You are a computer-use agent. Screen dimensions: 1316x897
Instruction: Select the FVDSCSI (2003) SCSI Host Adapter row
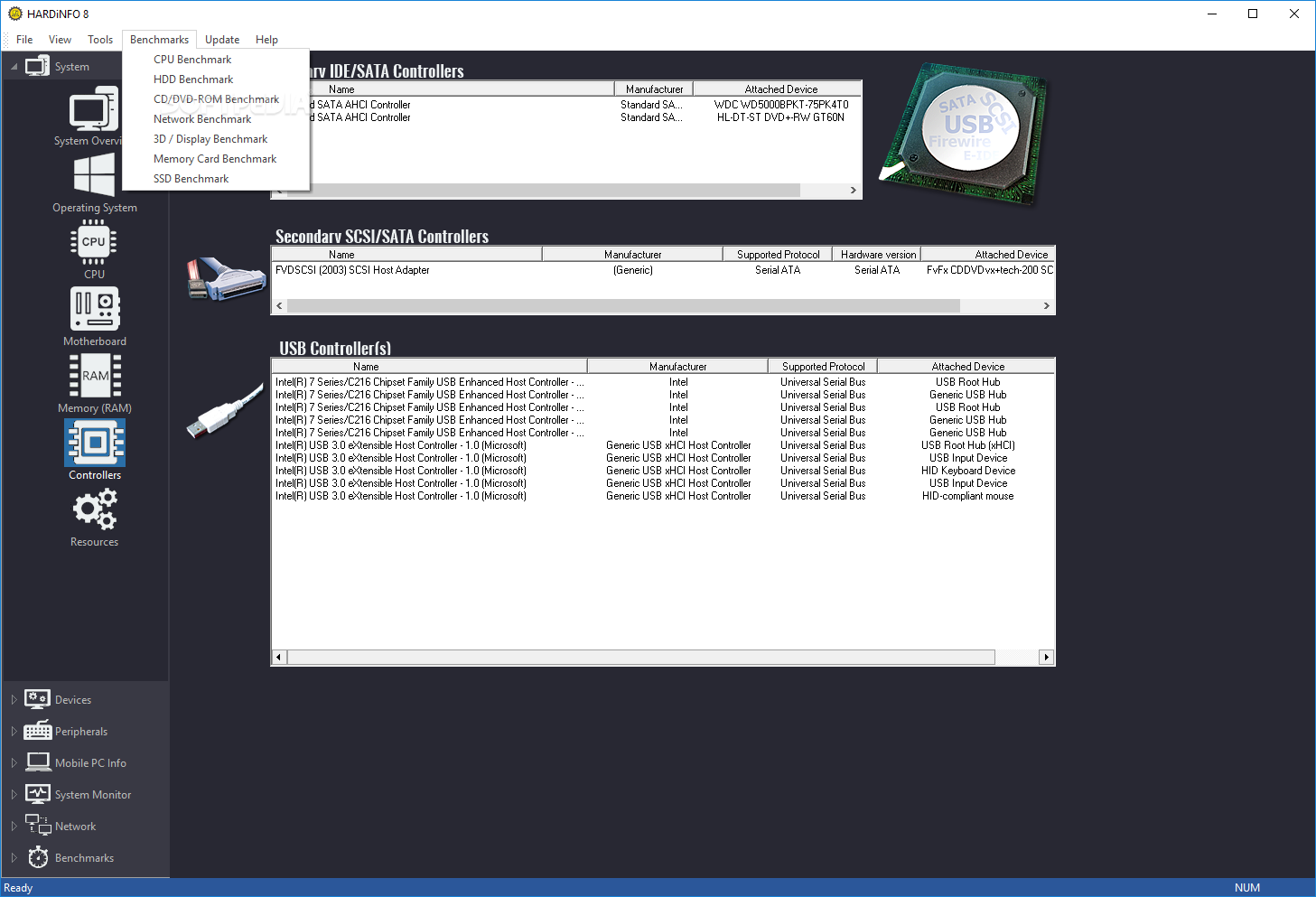tap(663, 270)
